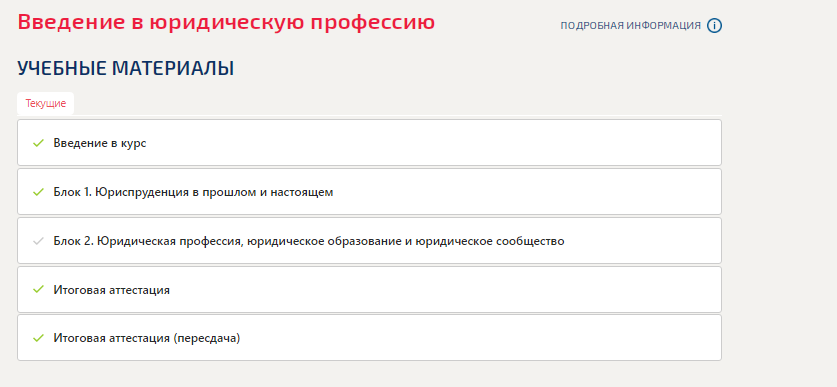Click the course title Введение в юридическую профессию
Viewport: 837px width, 387px height.
(226, 22)
